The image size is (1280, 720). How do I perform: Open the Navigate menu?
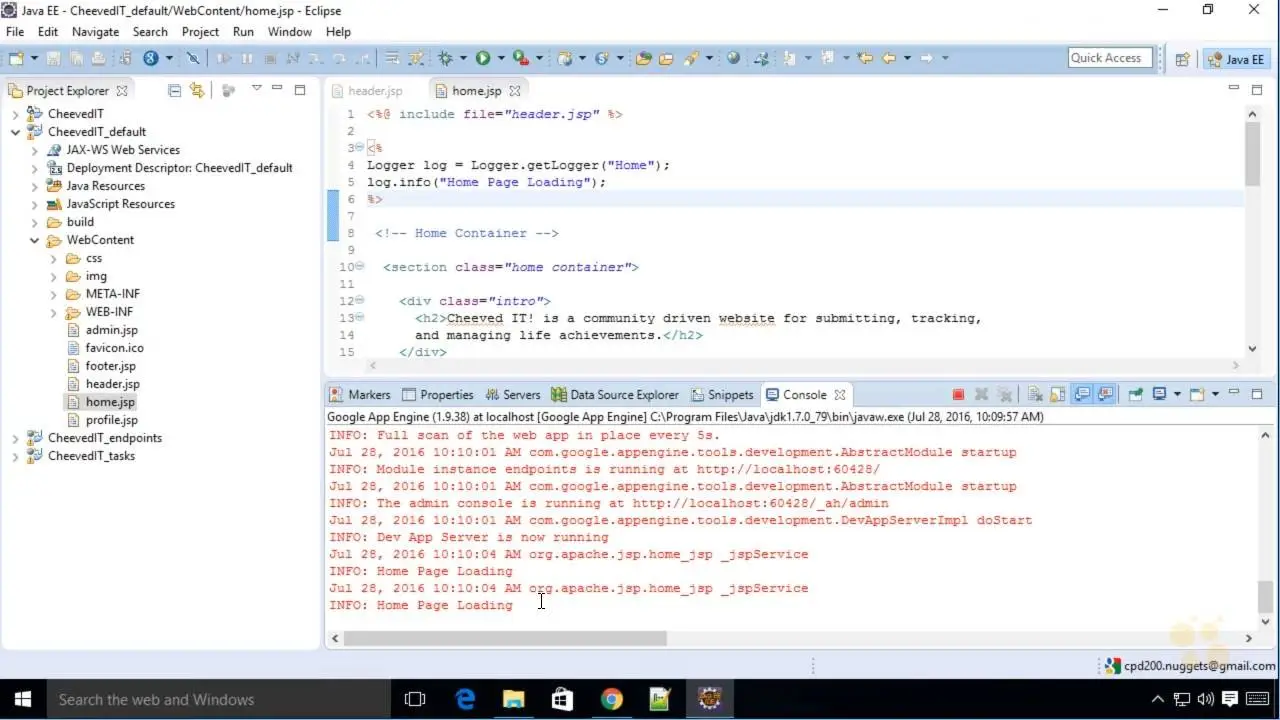tap(95, 32)
